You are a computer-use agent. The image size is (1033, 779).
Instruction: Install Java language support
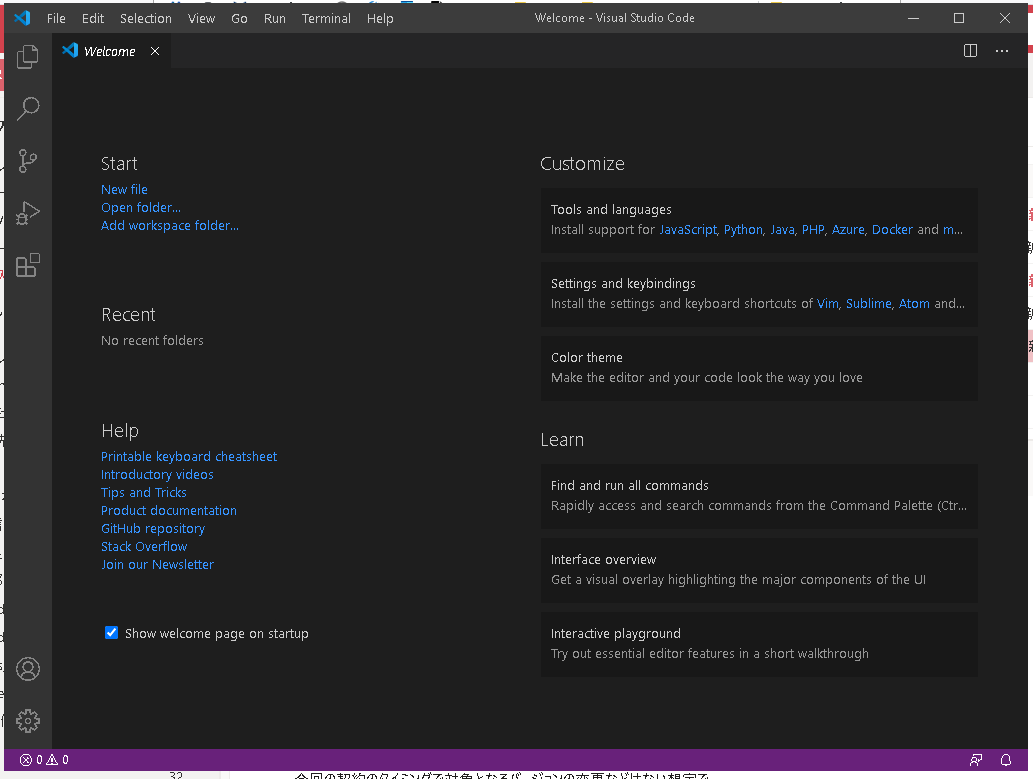pos(783,229)
